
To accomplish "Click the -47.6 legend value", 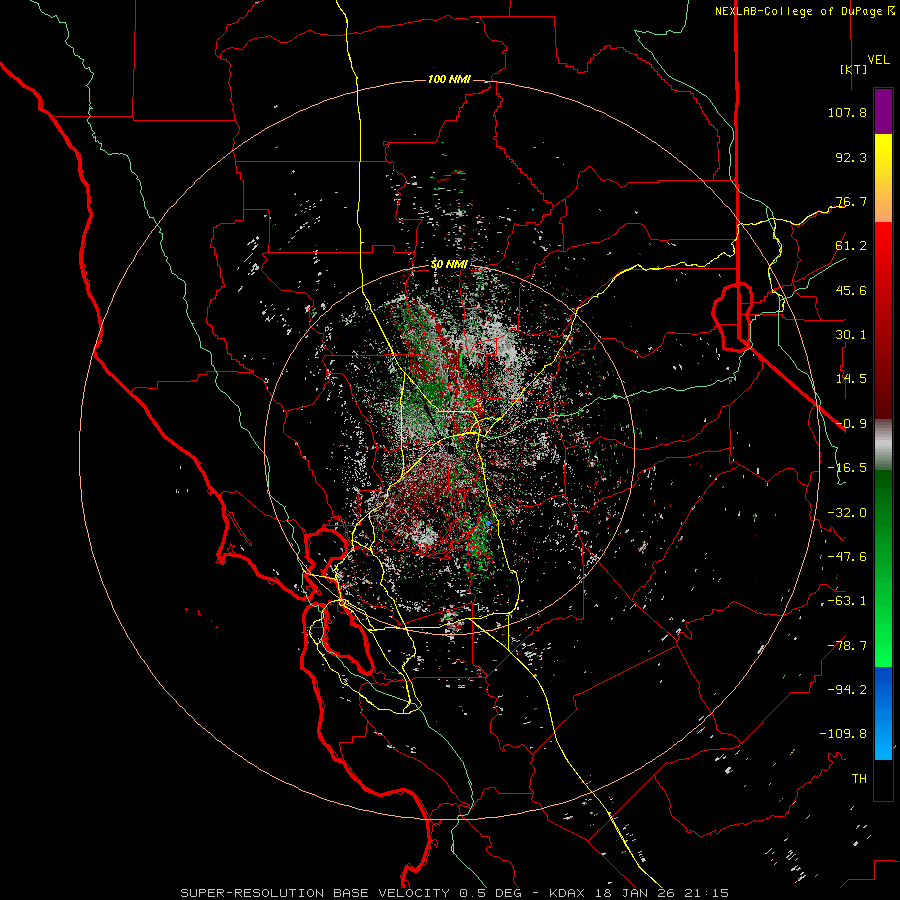I will click(847, 557).
